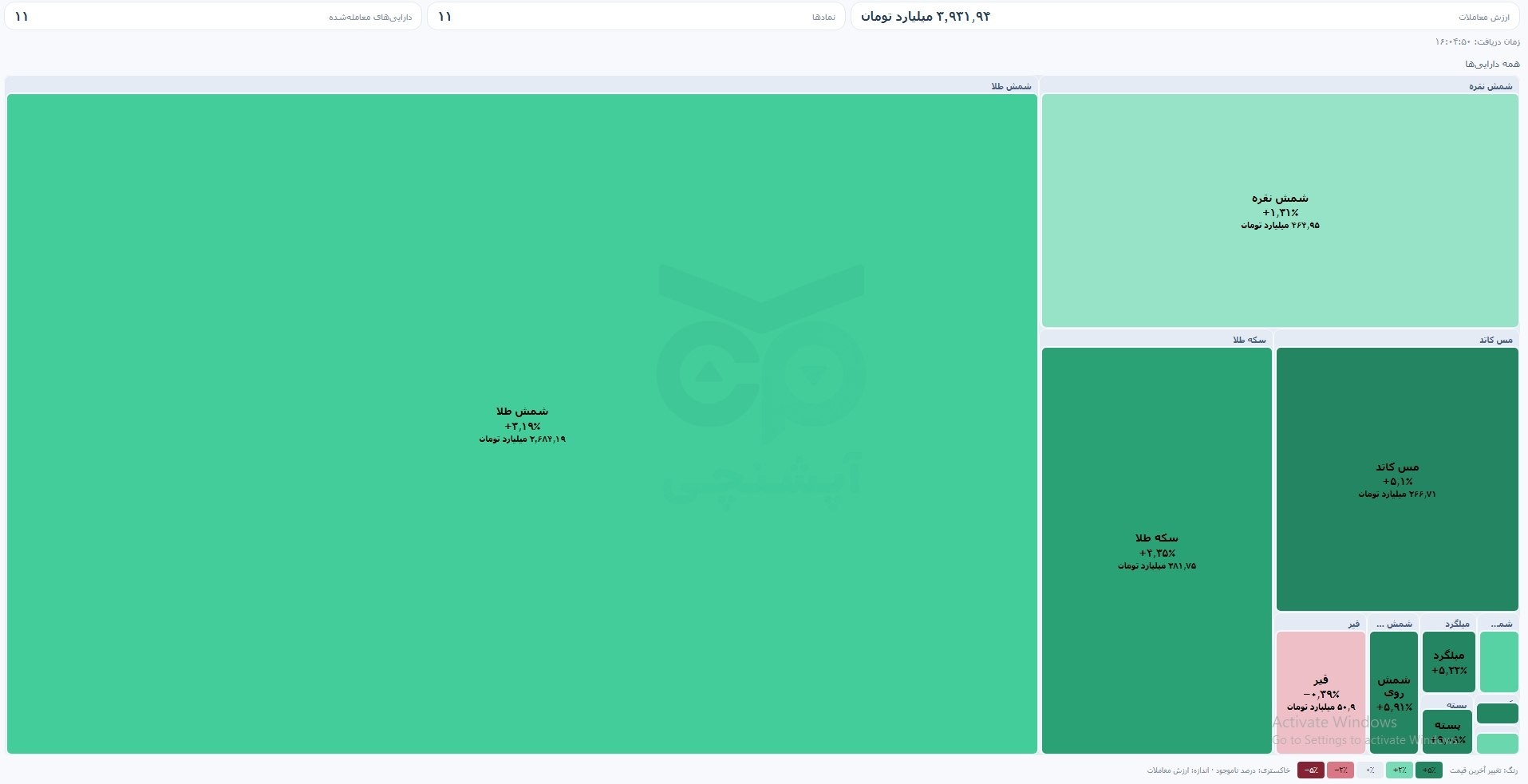The width and height of the screenshot is (1528, 784).
Task: Select the large شمش طلا treemap tile
Action: pyautogui.click(x=522, y=424)
